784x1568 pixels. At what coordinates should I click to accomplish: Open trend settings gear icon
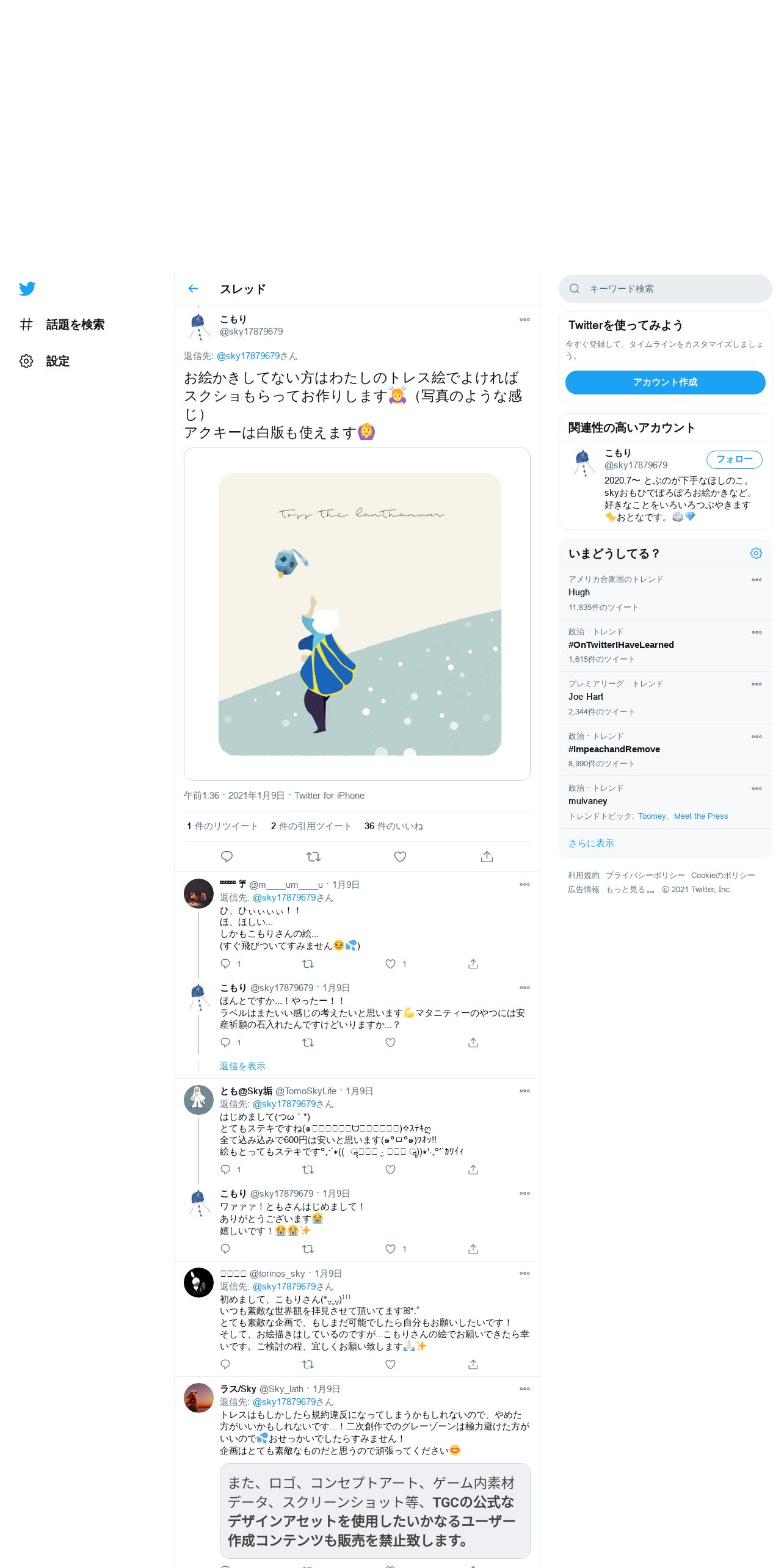point(756,553)
